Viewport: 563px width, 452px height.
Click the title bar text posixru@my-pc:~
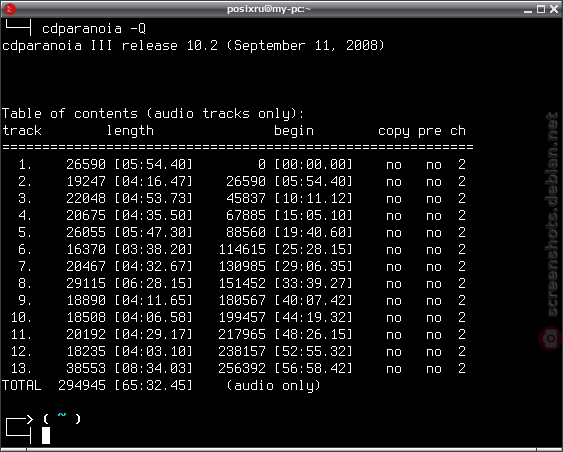(x=269, y=9)
